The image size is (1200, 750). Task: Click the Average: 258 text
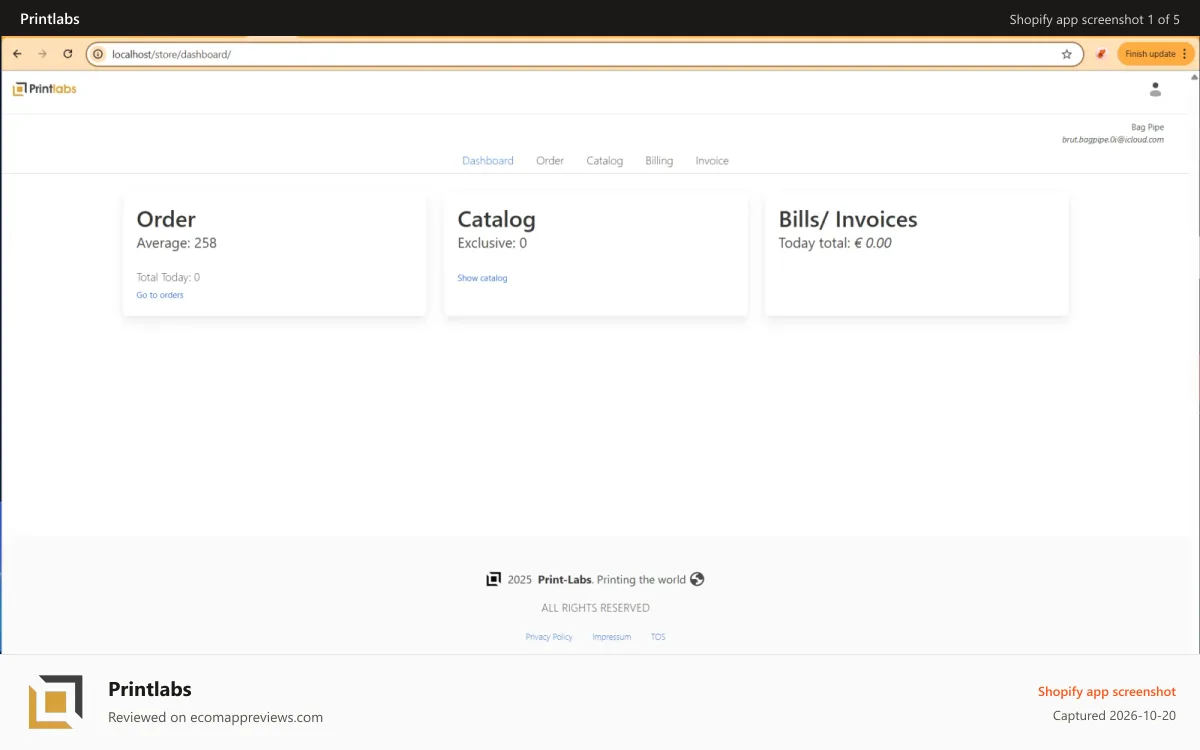tap(176, 243)
